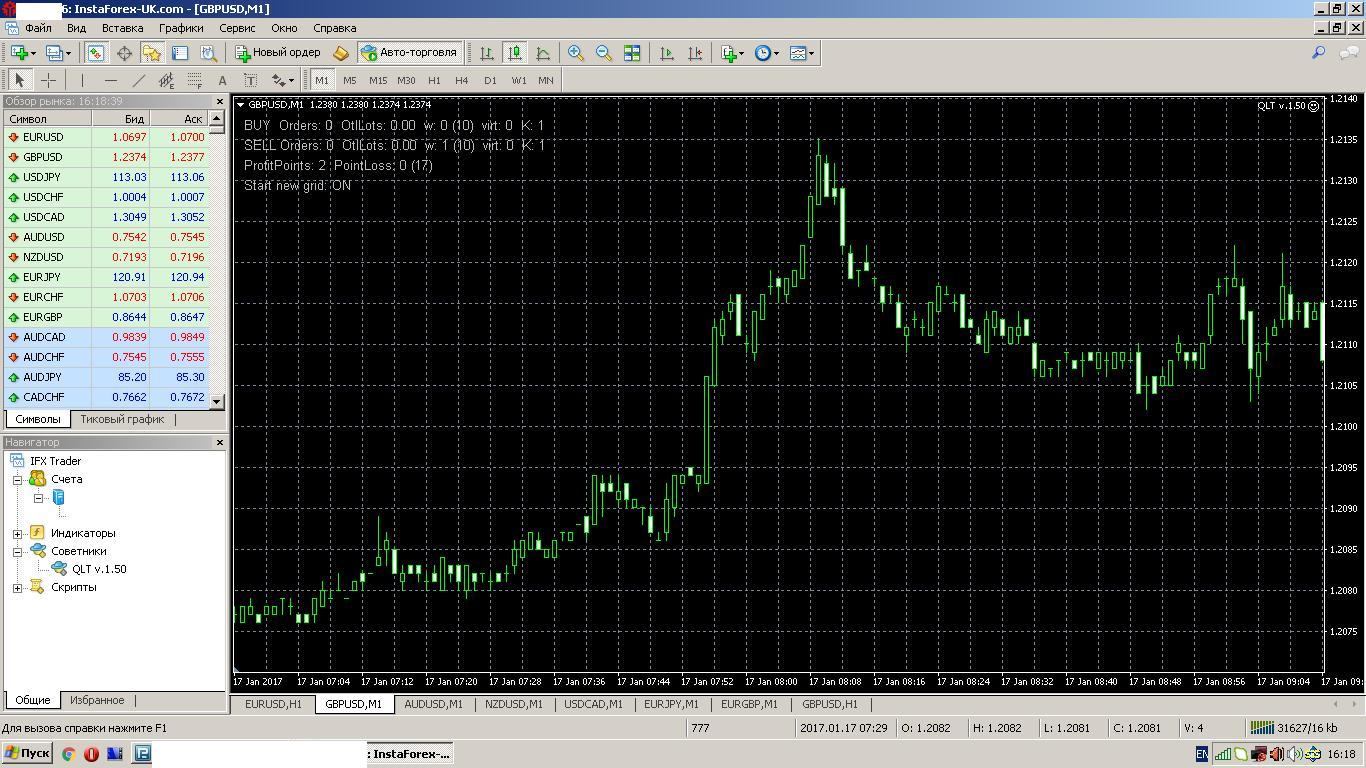The image size is (1366, 768).
Task: Tile chart windows with grid icon
Action: coord(632,53)
